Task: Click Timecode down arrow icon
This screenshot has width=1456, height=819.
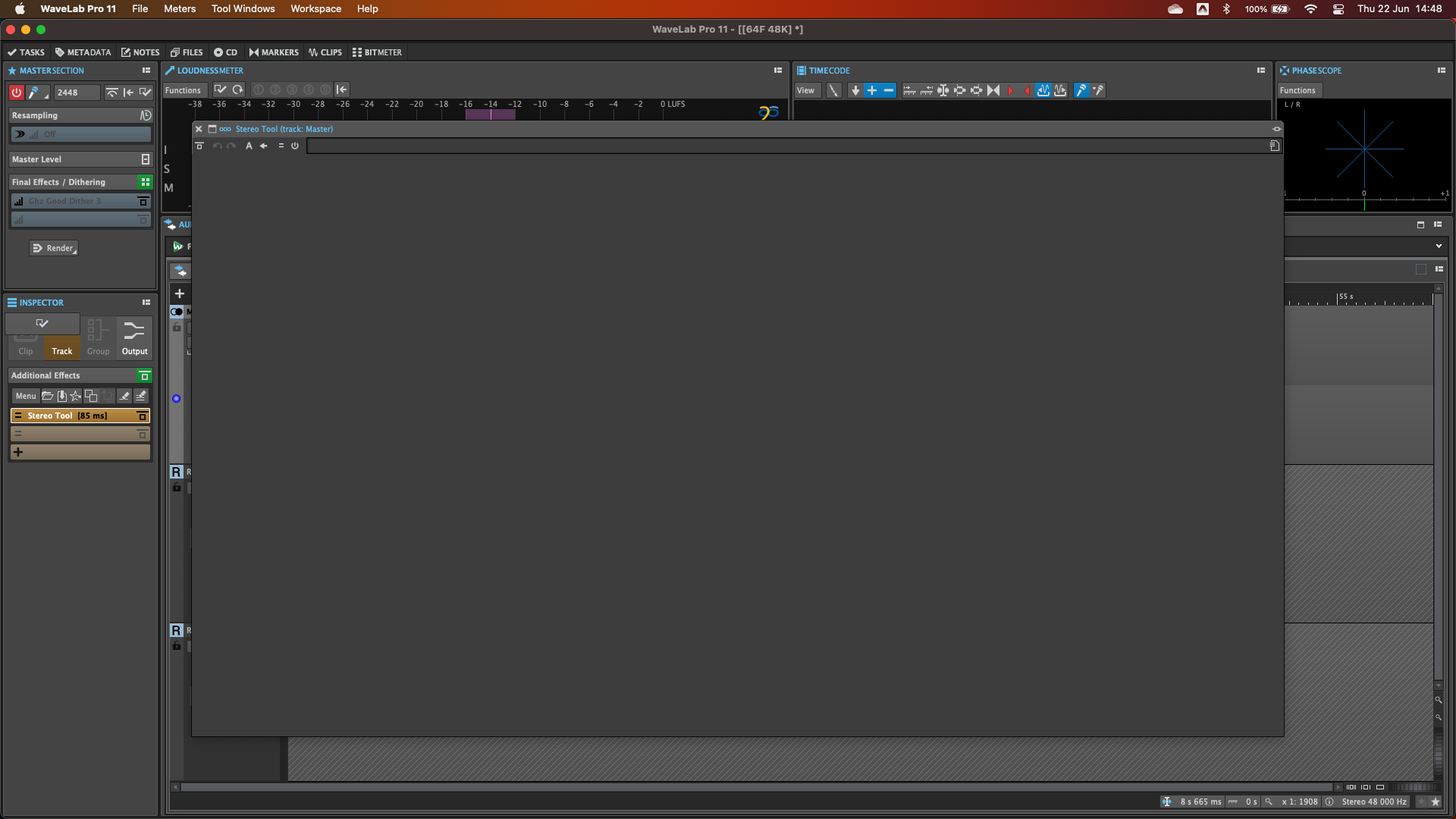Action: (855, 90)
